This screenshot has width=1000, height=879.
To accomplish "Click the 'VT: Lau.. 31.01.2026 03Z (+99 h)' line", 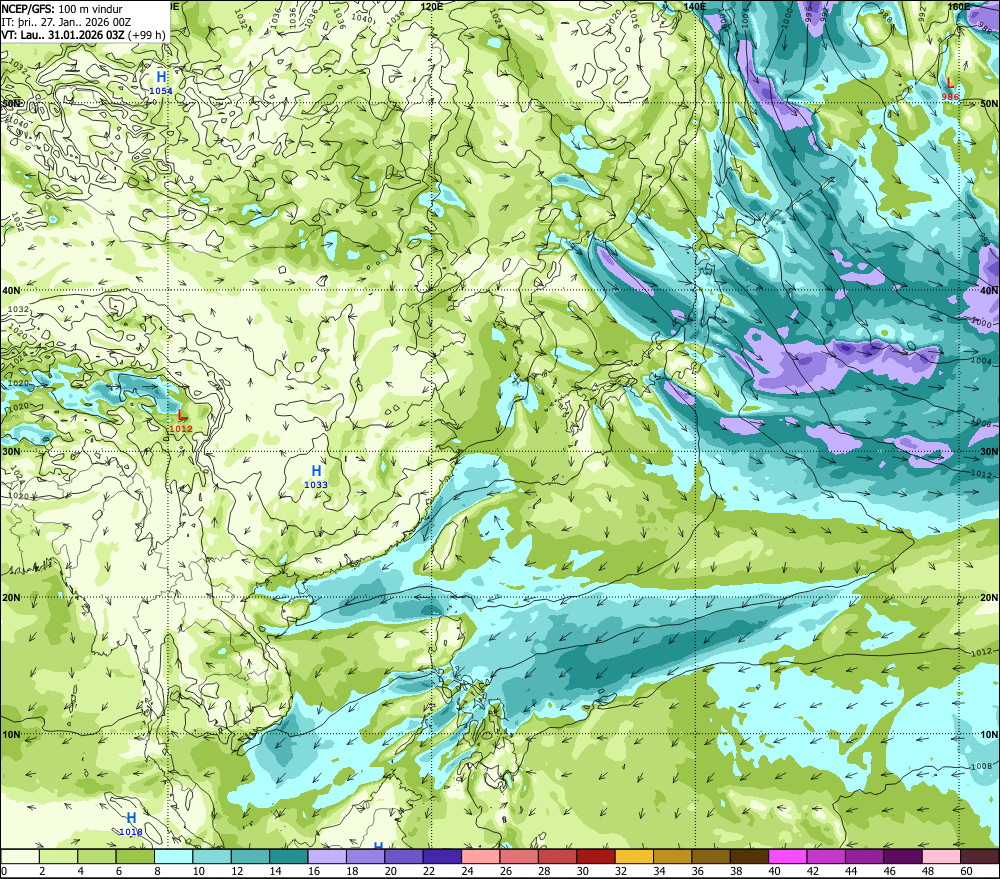I will click(x=83, y=34).
